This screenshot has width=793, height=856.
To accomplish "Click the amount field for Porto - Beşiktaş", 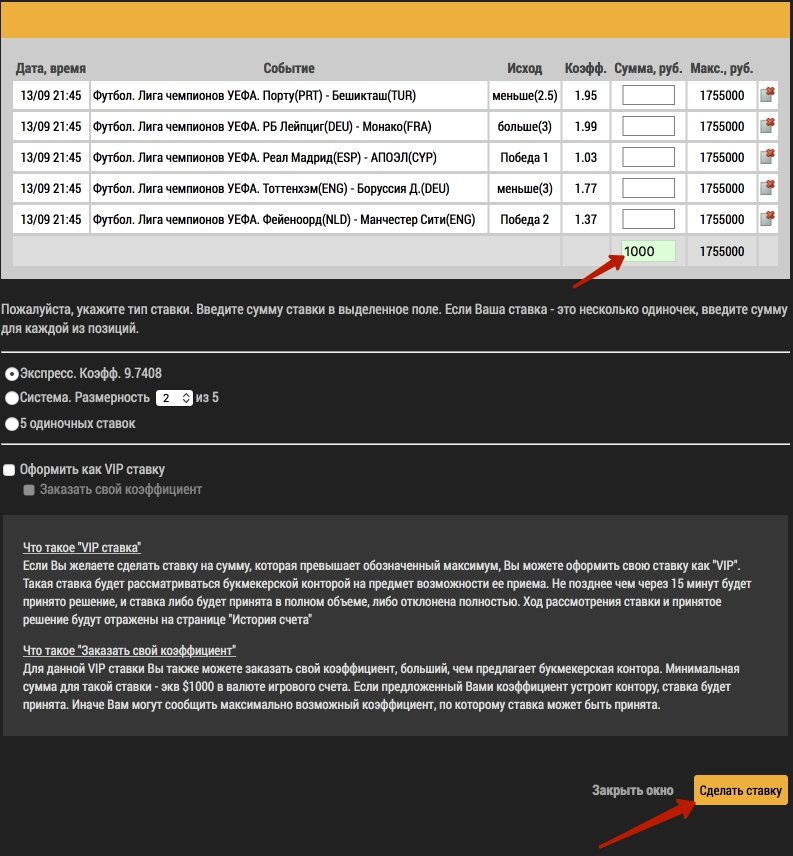I will pyautogui.click(x=648, y=96).
